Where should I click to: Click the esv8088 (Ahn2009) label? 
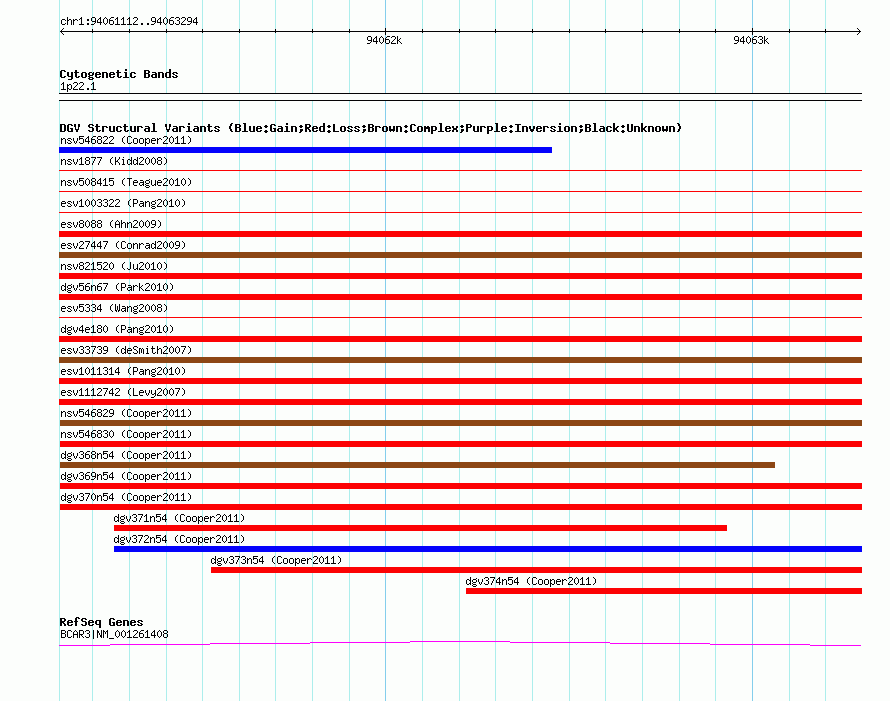(x=111, y=224)
